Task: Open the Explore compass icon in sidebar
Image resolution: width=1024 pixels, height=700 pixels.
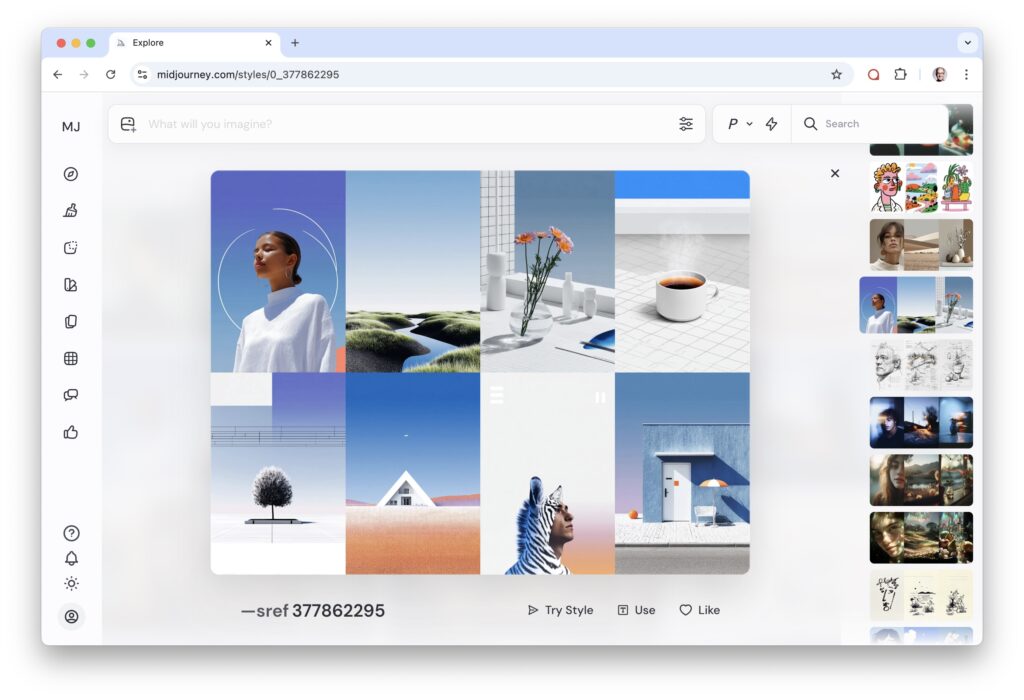Action: tap(71, 174)
